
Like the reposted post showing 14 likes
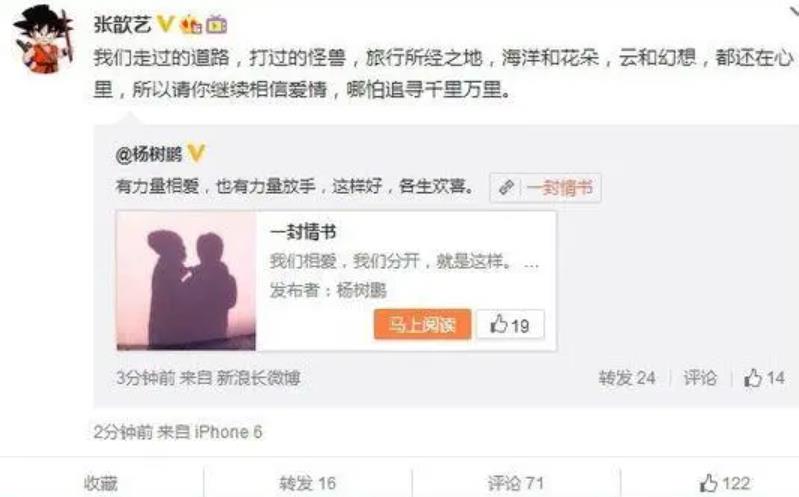pos(763,378)
